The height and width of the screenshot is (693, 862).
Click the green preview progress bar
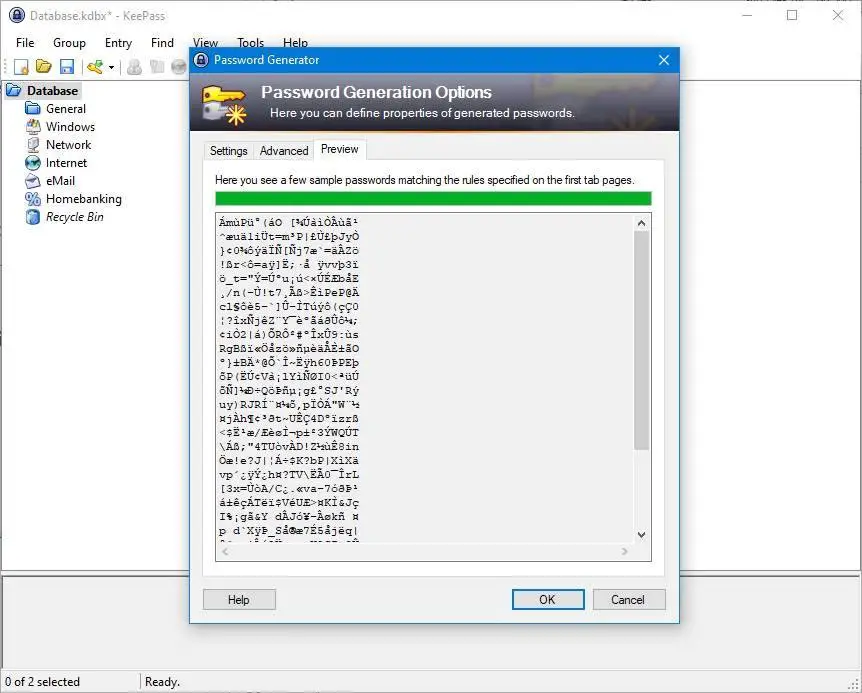[x=433, y=198]
